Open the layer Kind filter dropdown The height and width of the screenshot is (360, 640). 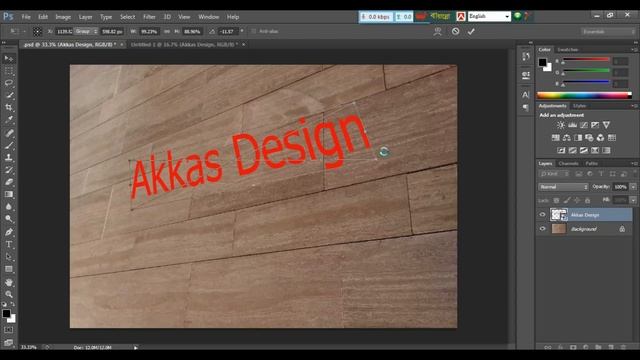pos(555,174)
